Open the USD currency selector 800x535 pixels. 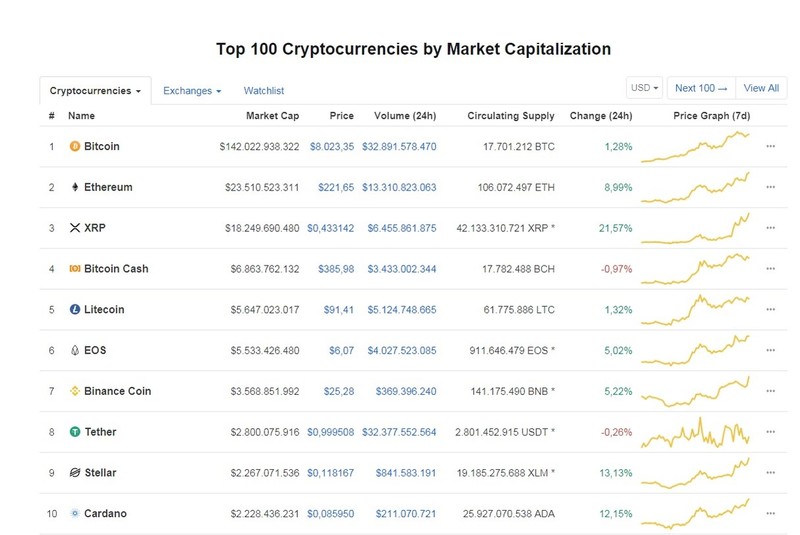click(x=644, y=88)
